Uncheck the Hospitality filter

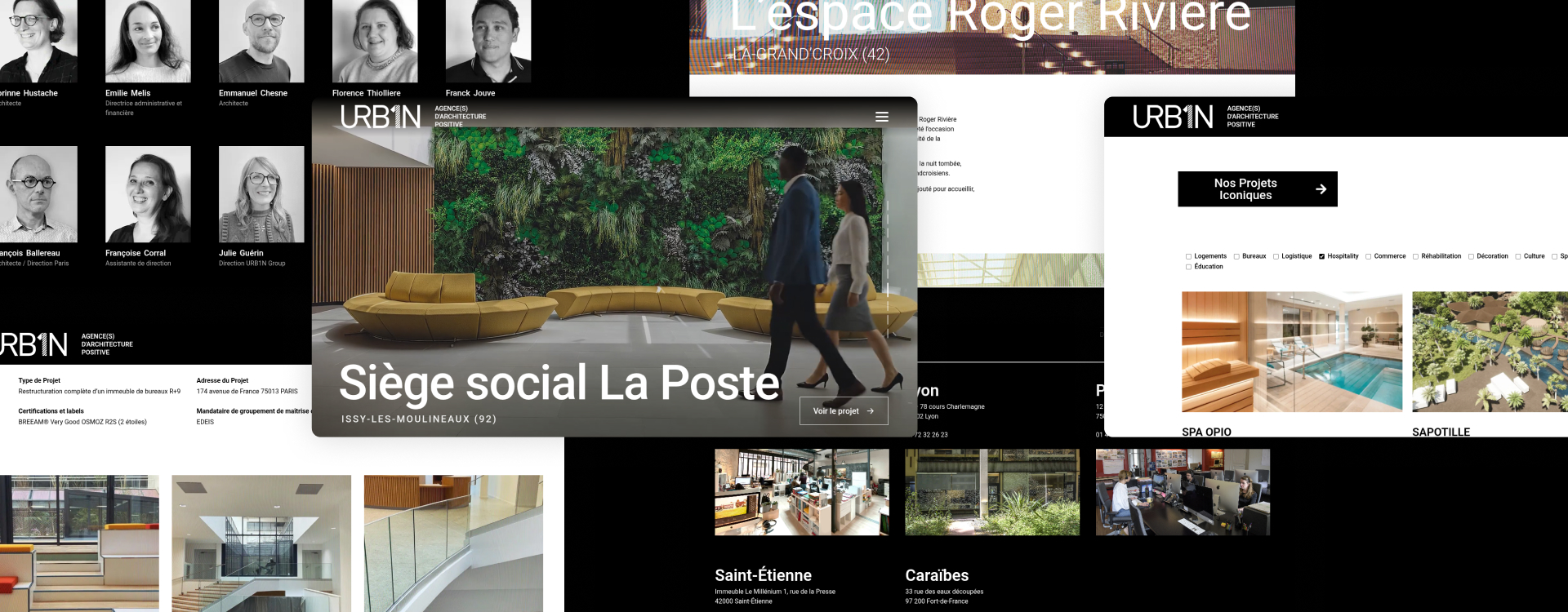coord(1322,256)
